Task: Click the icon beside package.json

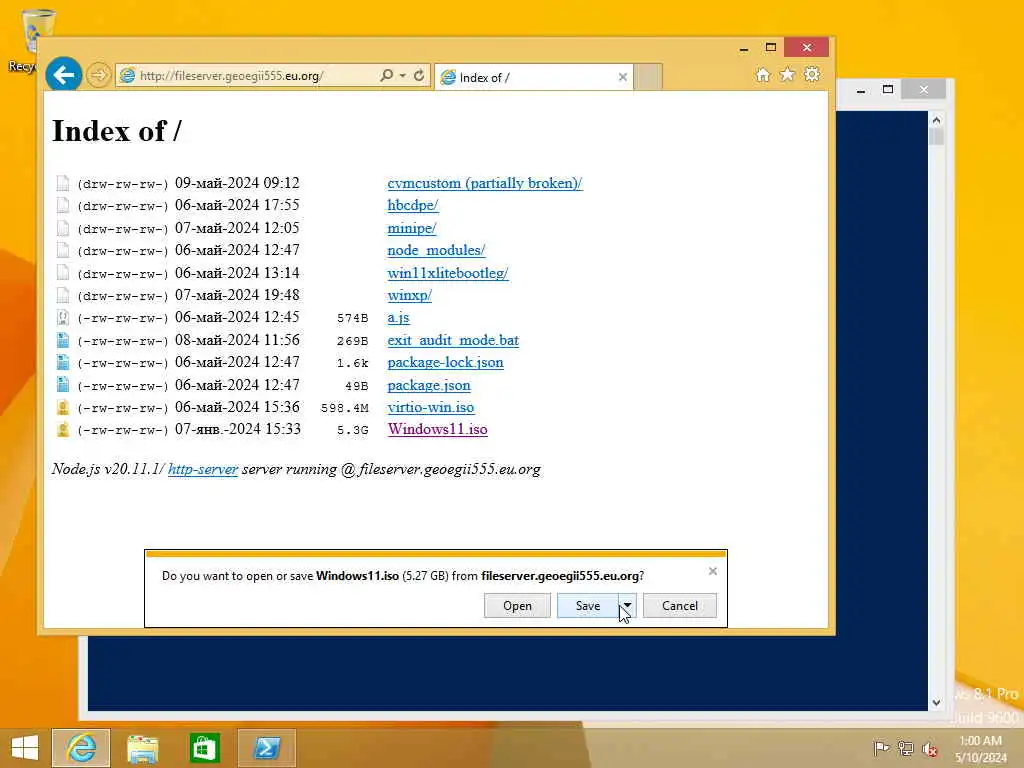Action: [x=63, y=385]
